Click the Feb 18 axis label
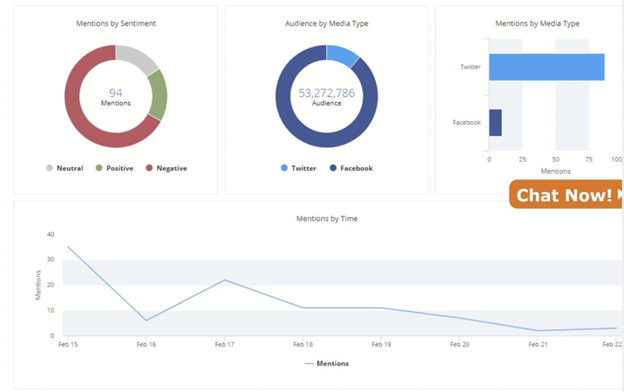The width and height of the screenshot is (624, 392). point(303,344)
